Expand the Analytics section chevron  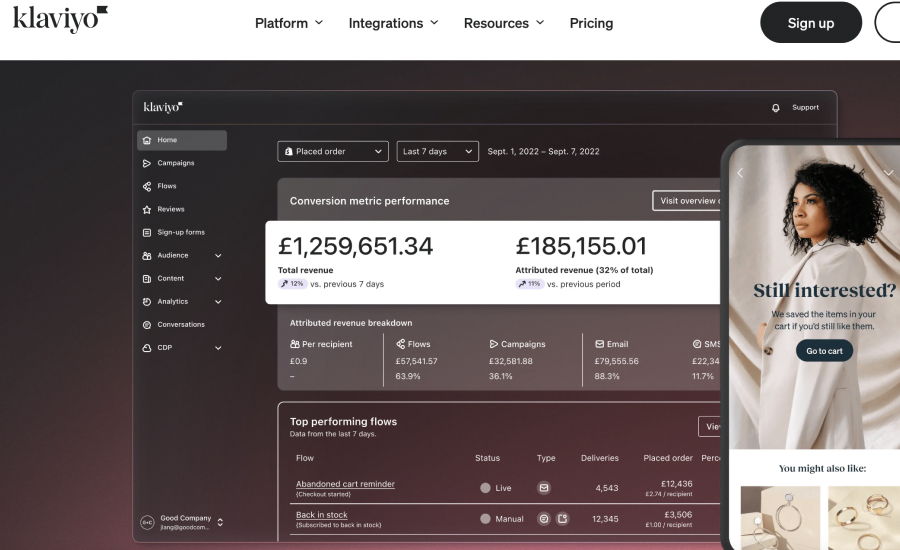218,301
